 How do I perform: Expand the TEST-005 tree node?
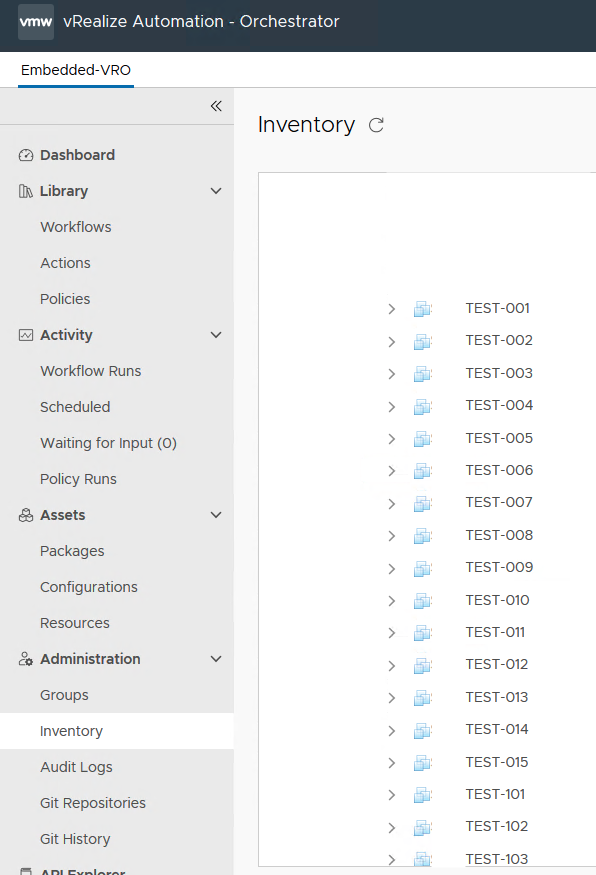[391, 437]
